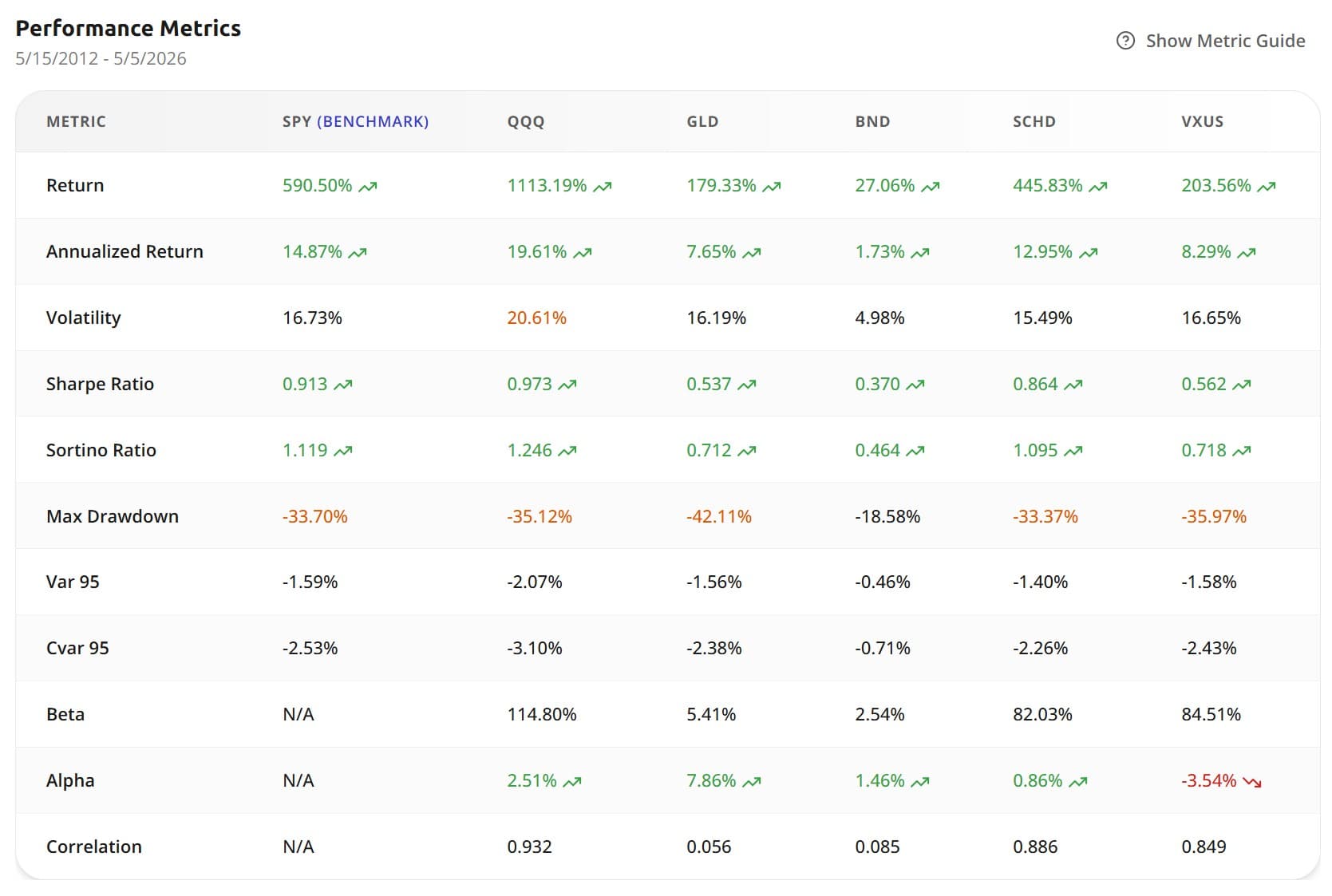Viewport: 1332px width, 896px height.
Task: Select the Sharpe Ratio row label
Action: pos(100,384)
